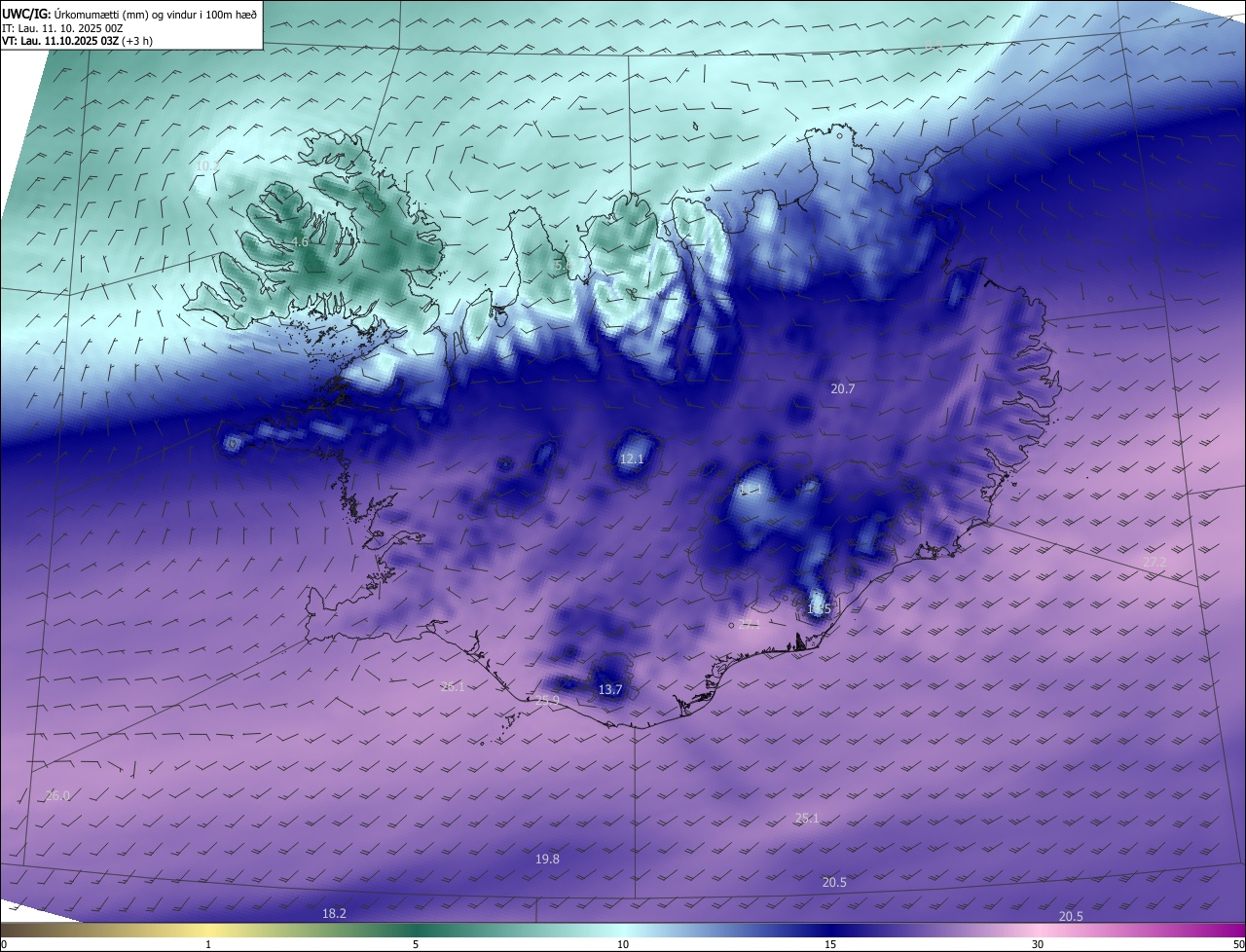The width and height of the screenshot is (1246, 952).
Task: Click the 19.8 value south of Iceland
Action: click(548, 860)
